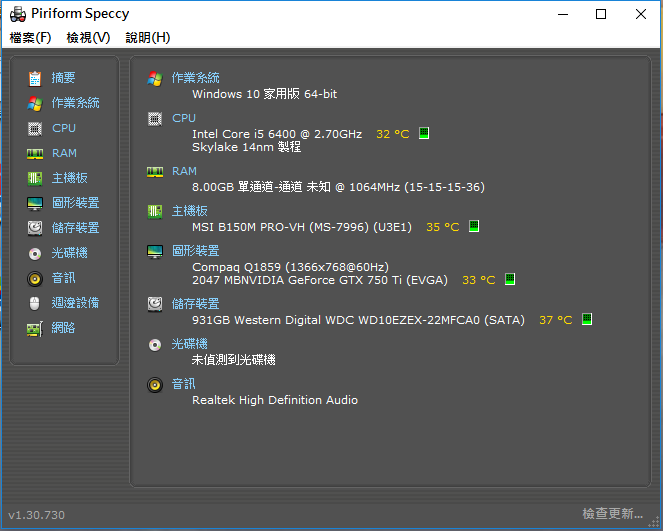Click version text v1.30.730
The image size is (663, 531).
[x=36, y=515]
